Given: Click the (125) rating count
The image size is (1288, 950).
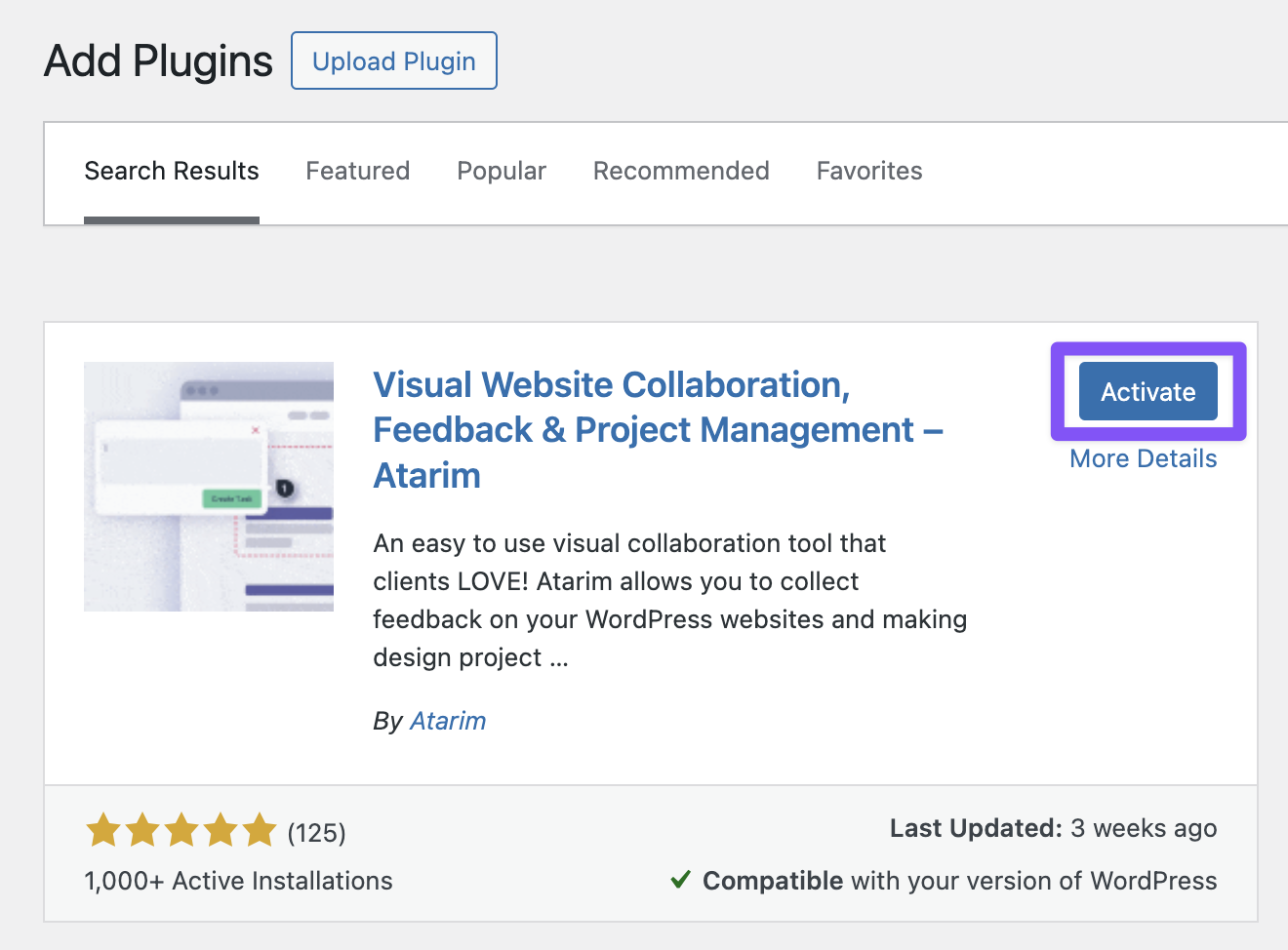Looking at the screenshot, I should point(317,833).
